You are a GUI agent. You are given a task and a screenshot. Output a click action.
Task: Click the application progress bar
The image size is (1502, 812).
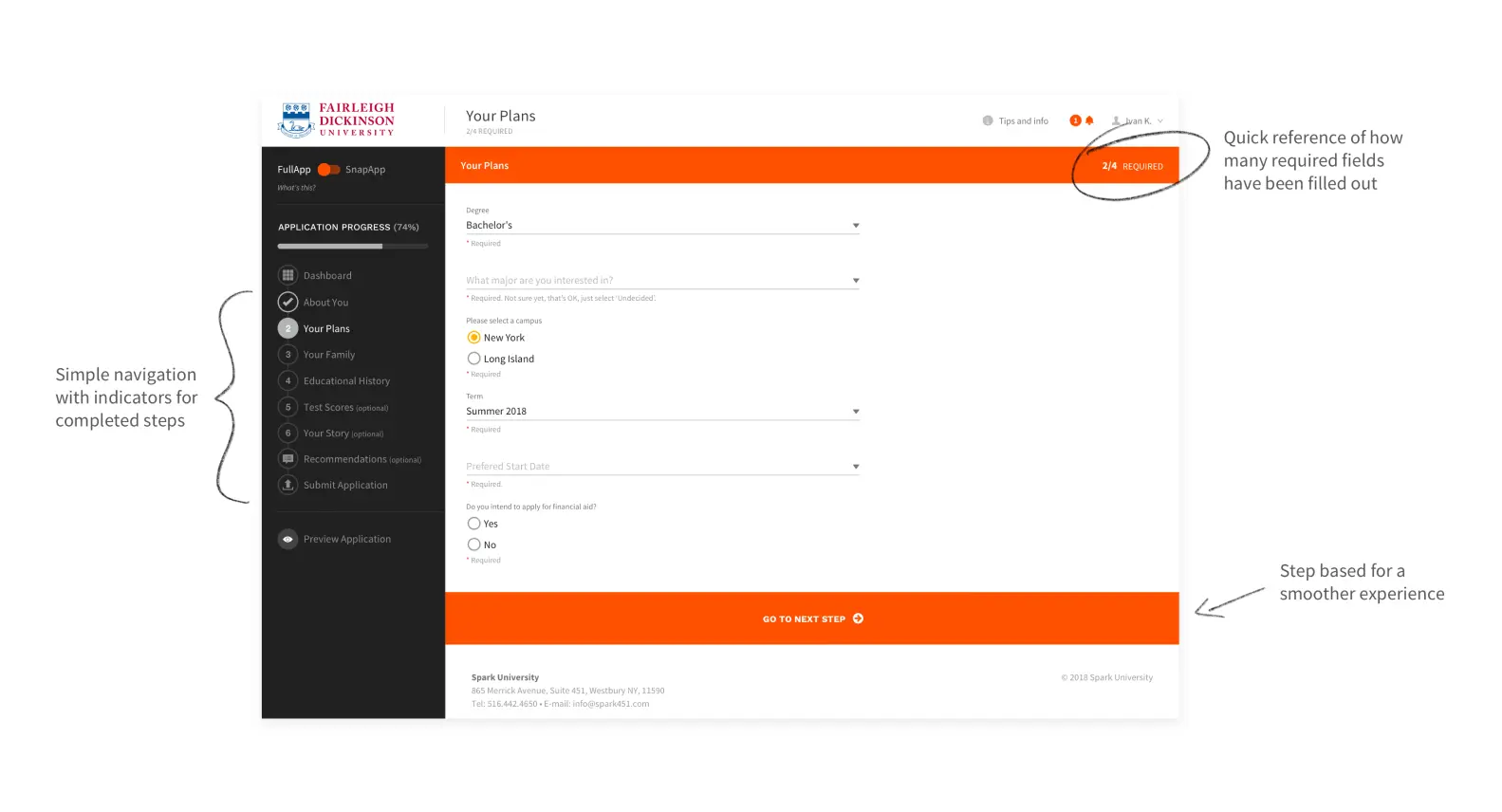click(353, 247)
